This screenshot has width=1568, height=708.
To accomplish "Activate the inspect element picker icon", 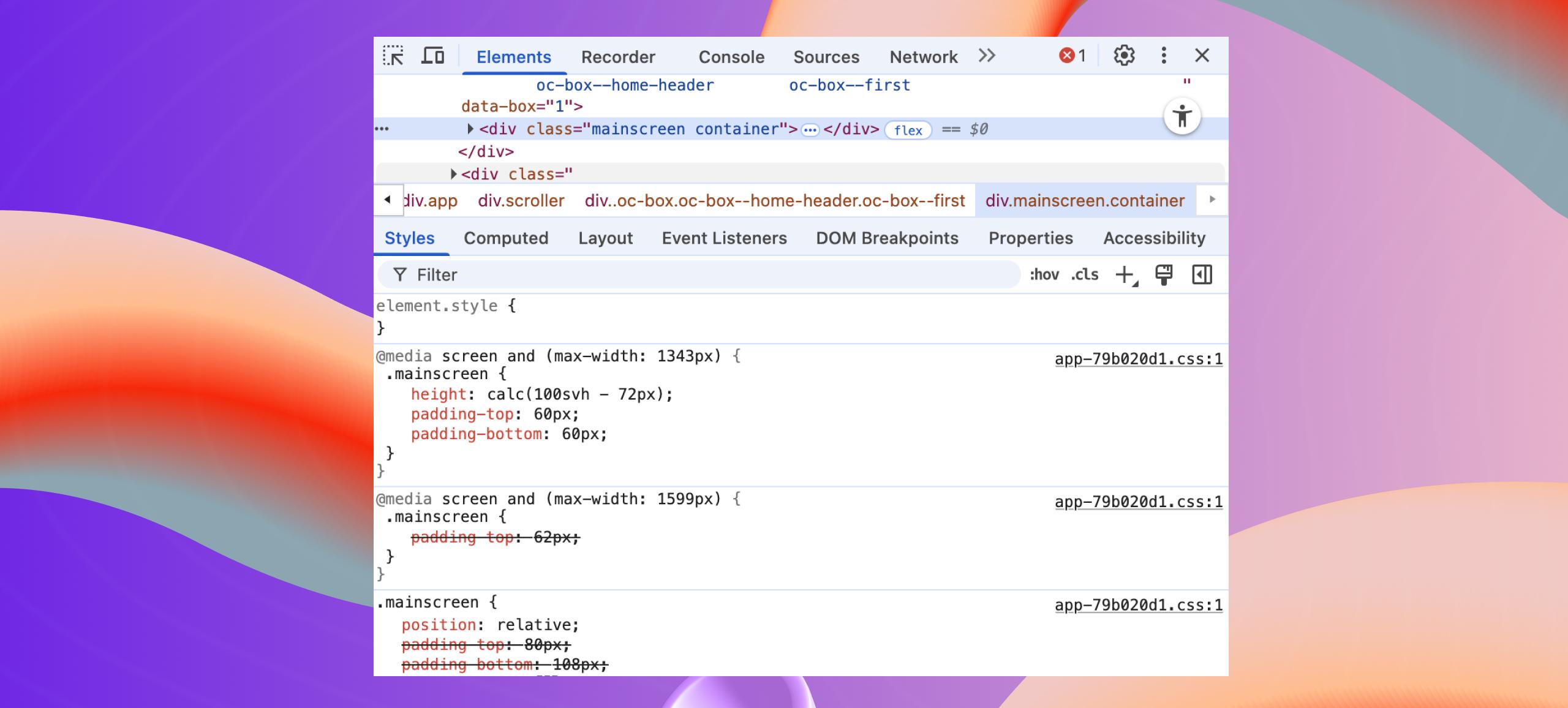I will coord(393,56).
